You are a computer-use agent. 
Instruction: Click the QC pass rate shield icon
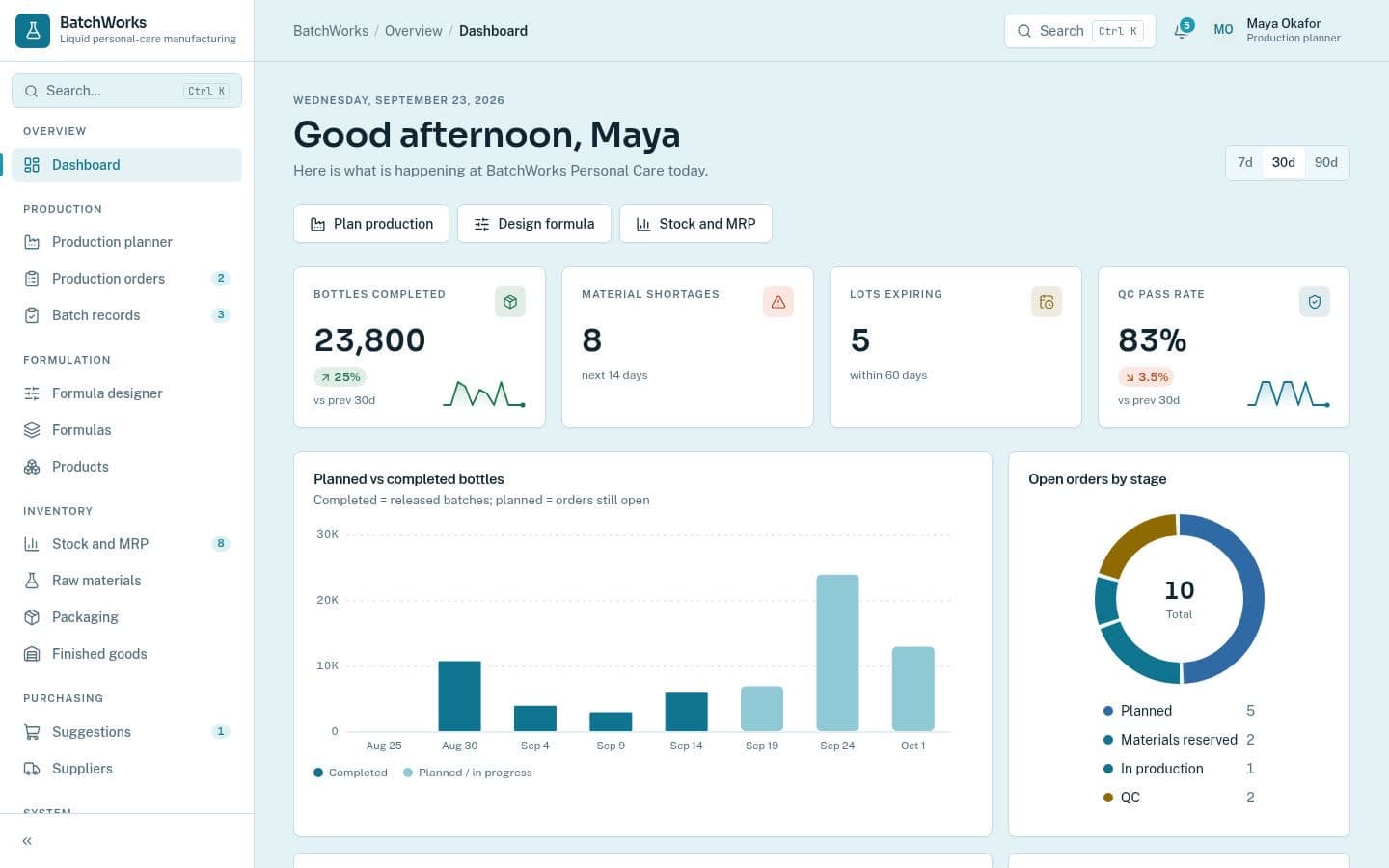tap(1315, 302)
